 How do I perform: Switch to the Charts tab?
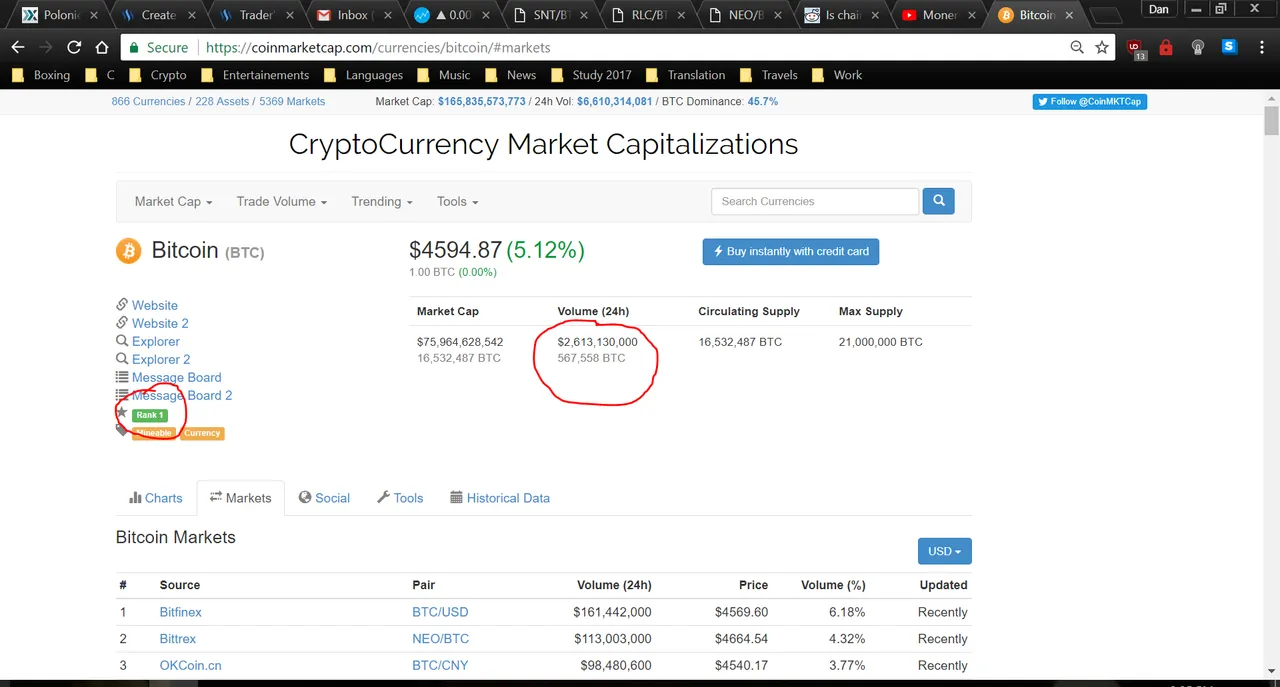[156, 498]
